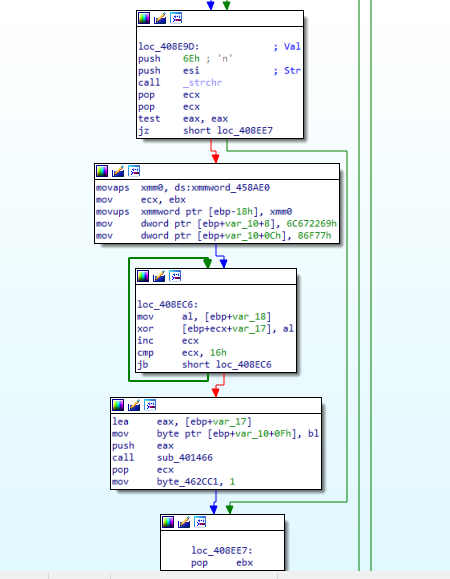Viewport: 450px width, 579px height.
Task: Select the '; Val' comment
Action: point(287,47)
